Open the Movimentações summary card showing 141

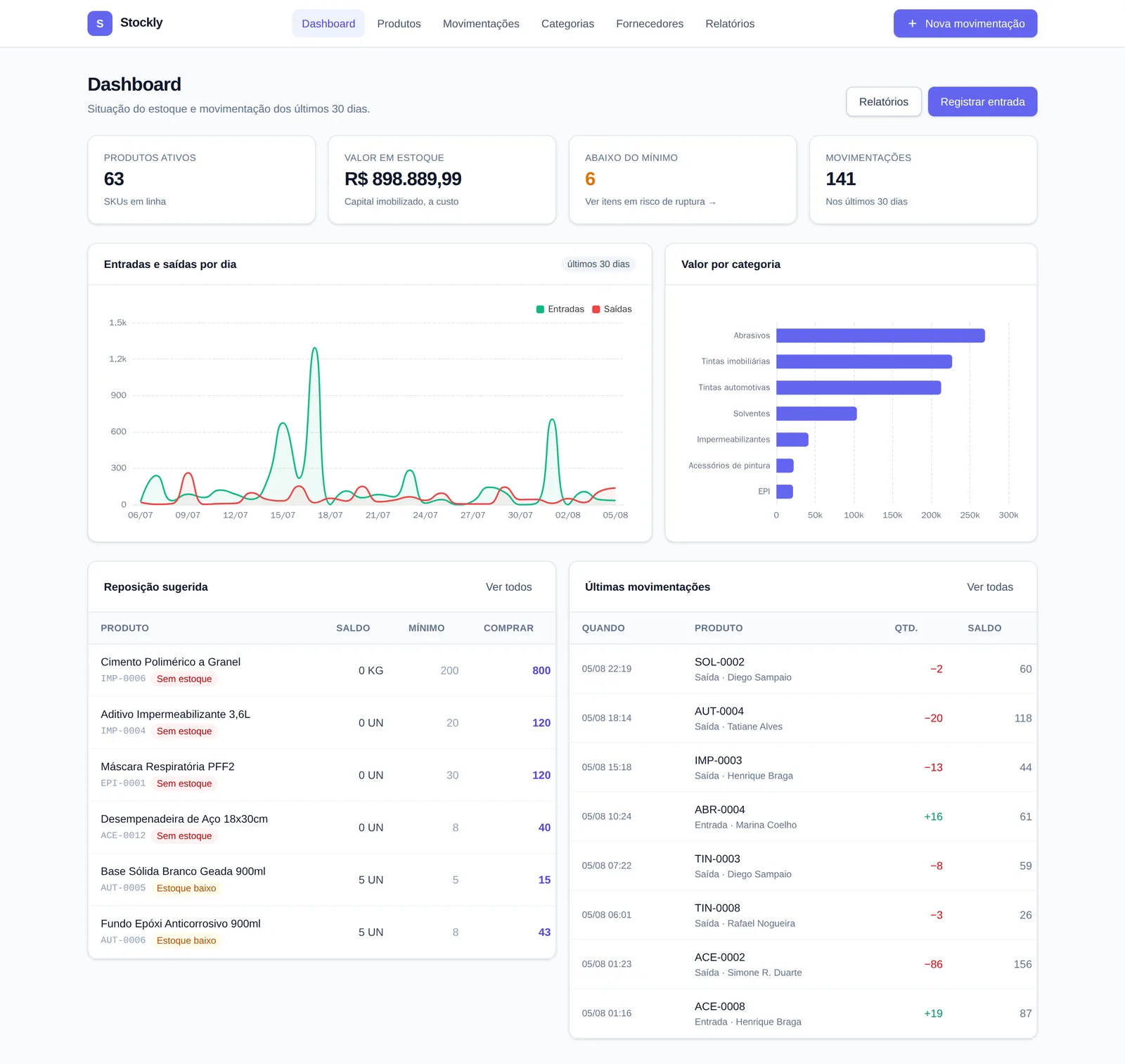click(x=923, y=180)
